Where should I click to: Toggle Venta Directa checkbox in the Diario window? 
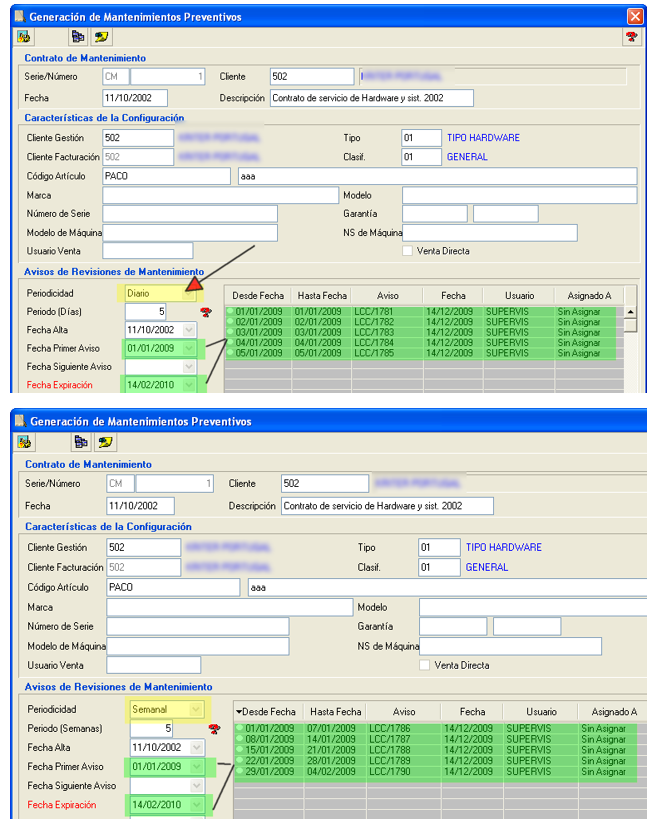click(x=407, y=251)
